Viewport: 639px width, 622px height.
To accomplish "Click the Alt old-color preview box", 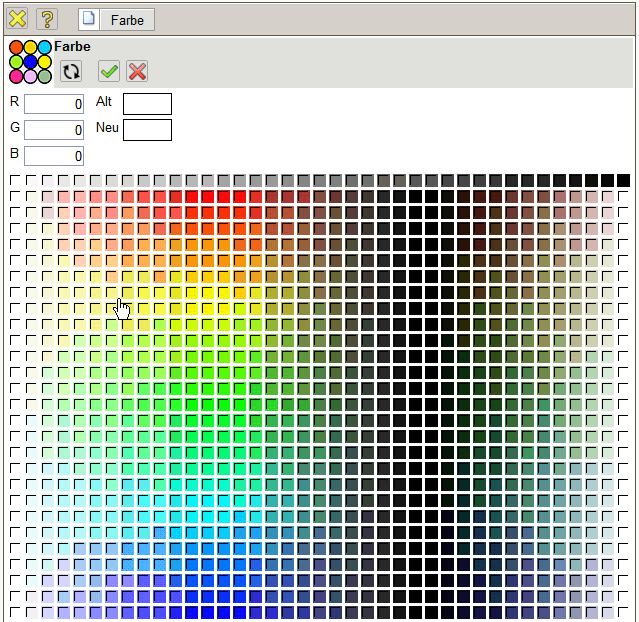I will point(147,104).
